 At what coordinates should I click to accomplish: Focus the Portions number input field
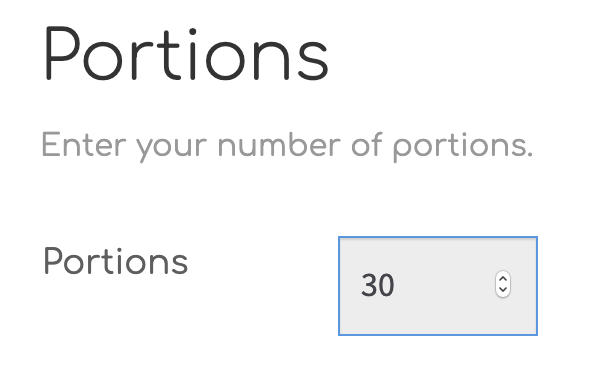[438, 285]
